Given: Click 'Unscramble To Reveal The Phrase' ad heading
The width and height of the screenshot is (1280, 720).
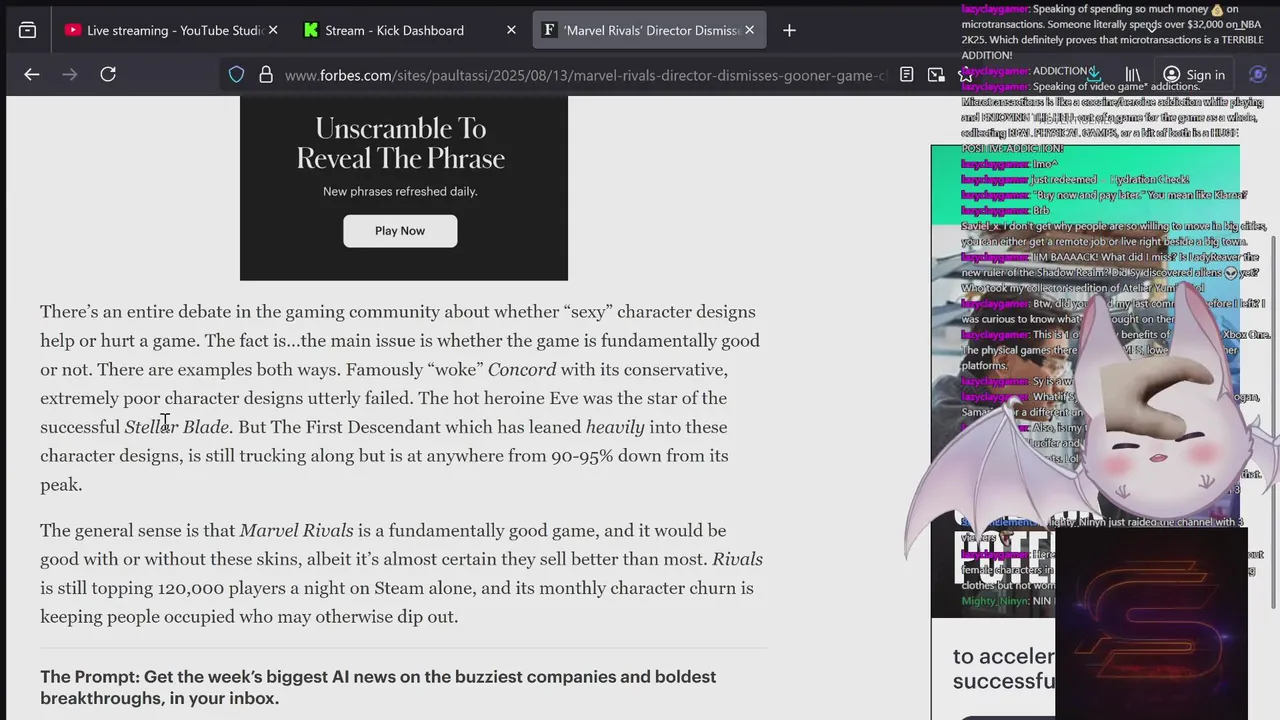Looking at the screenshot, I should (x=400, y=143).
